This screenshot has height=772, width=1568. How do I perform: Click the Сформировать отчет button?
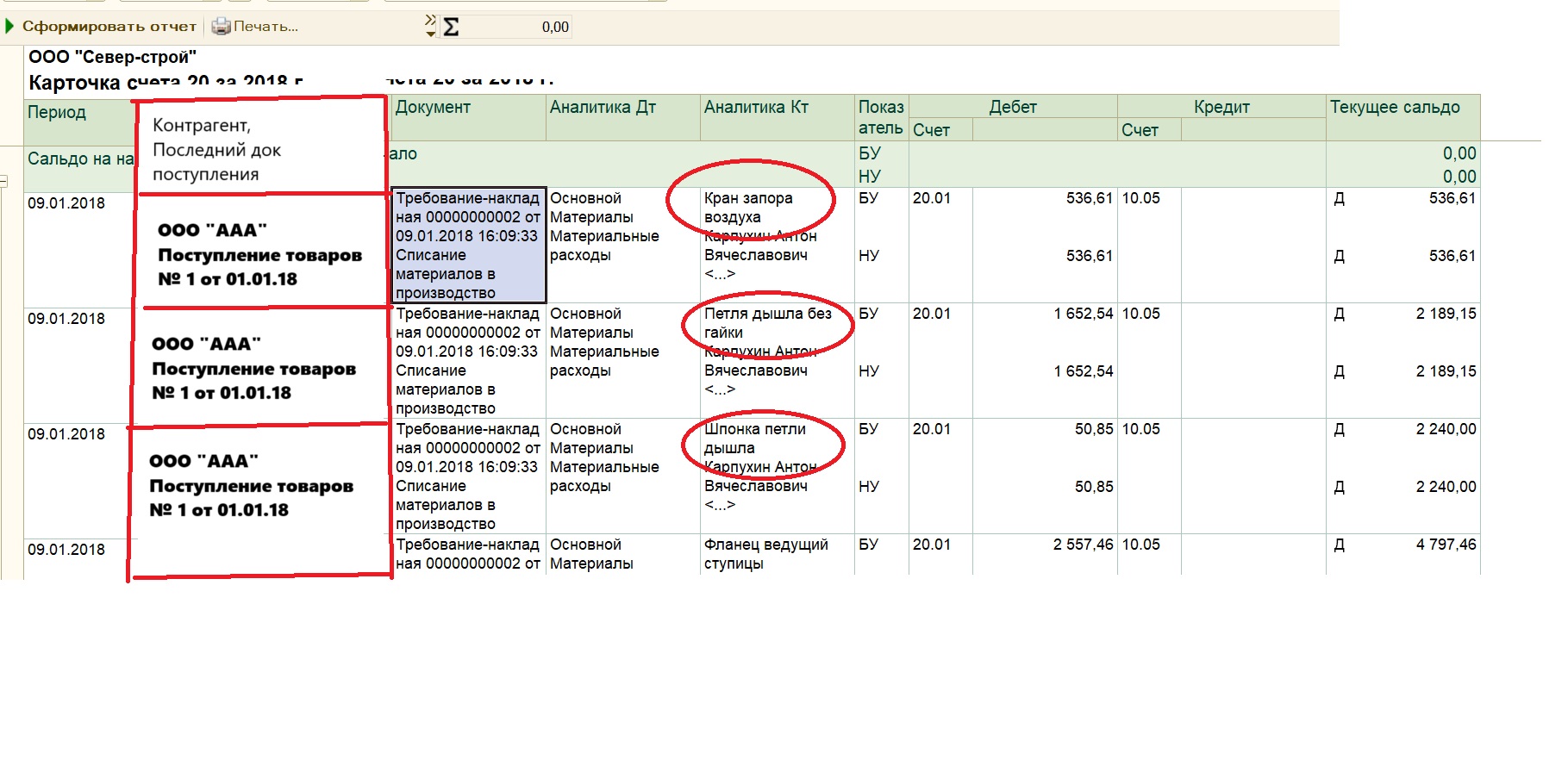pos(101,27)
